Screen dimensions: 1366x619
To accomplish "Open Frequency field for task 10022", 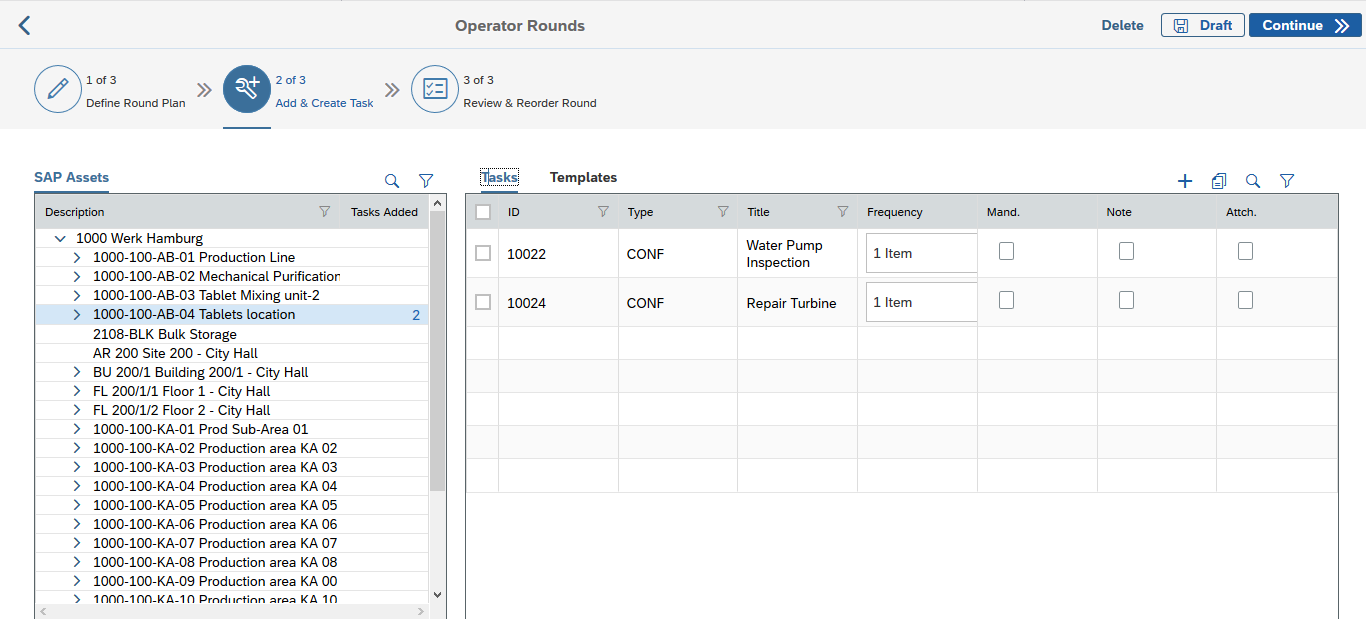I will [921, 253].
